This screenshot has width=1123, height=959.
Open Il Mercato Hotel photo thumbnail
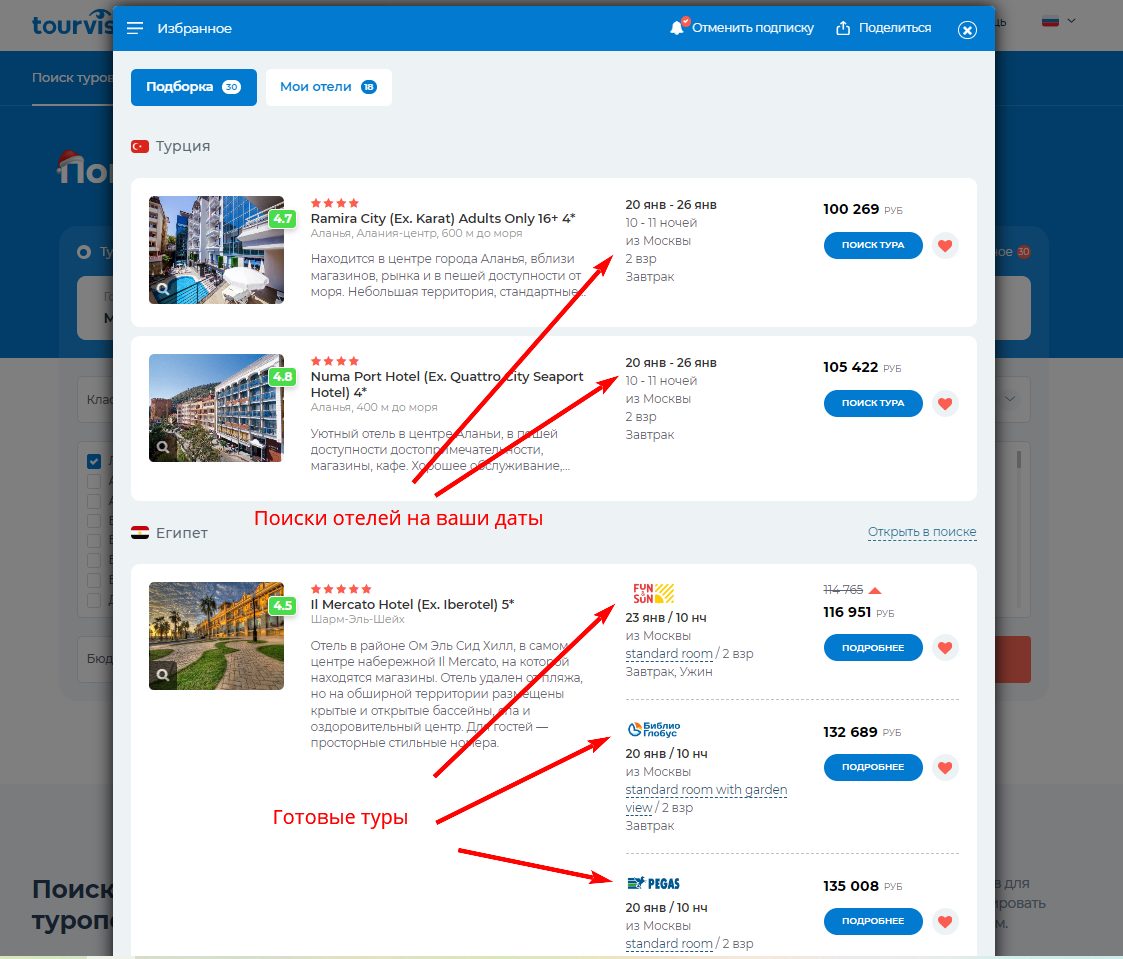point(216,636)
